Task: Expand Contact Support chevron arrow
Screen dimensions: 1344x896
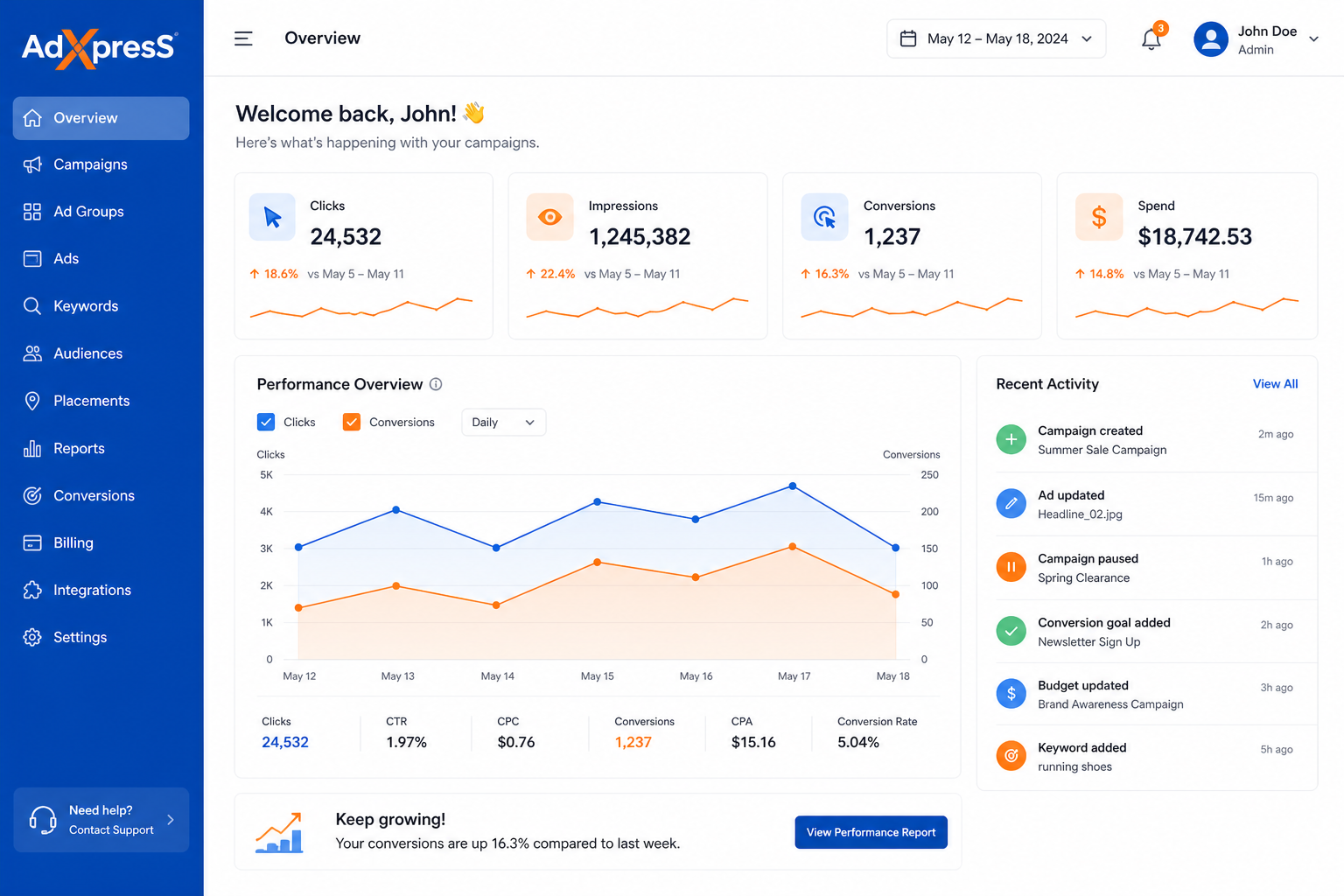Action: coord(171,820)
